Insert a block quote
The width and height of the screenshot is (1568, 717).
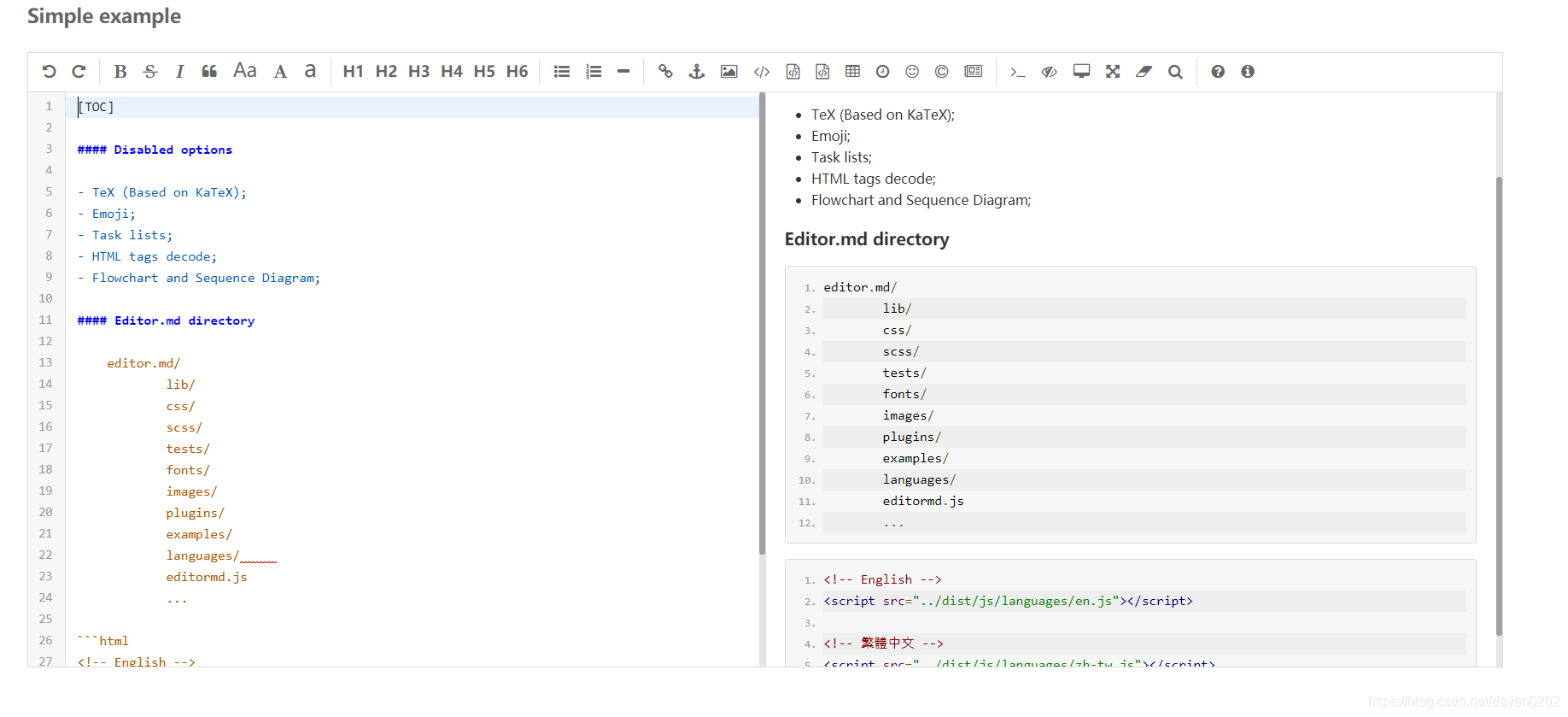coord(209,72)
